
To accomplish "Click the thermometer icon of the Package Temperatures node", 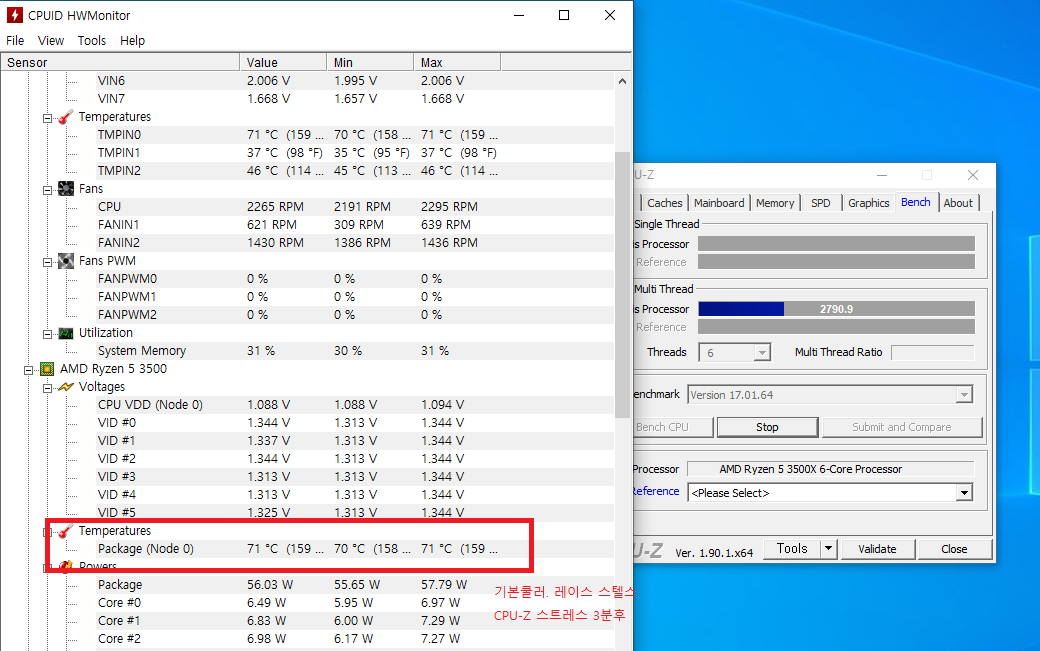I will [66, 531].
